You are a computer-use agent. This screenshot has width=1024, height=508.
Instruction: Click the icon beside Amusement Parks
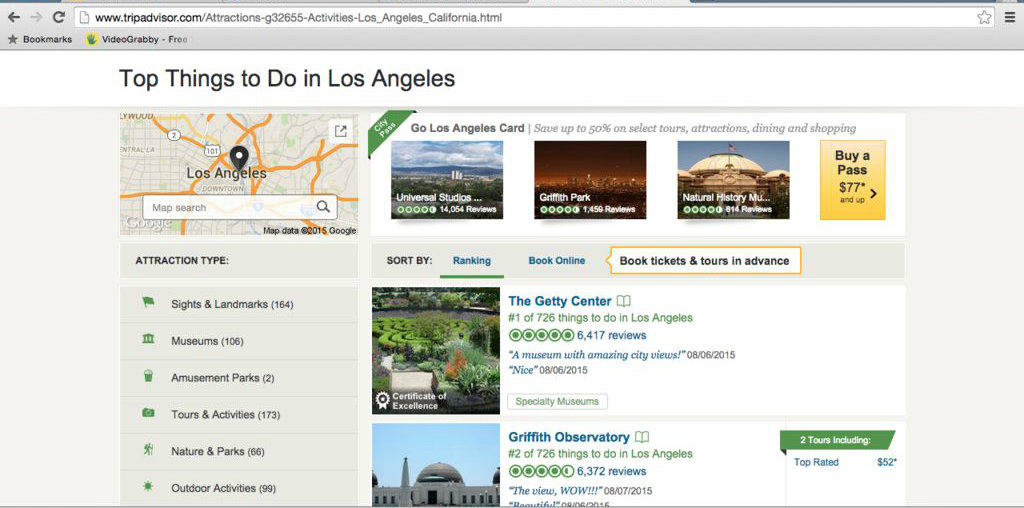pyautogui.click(x=148, y=376)
